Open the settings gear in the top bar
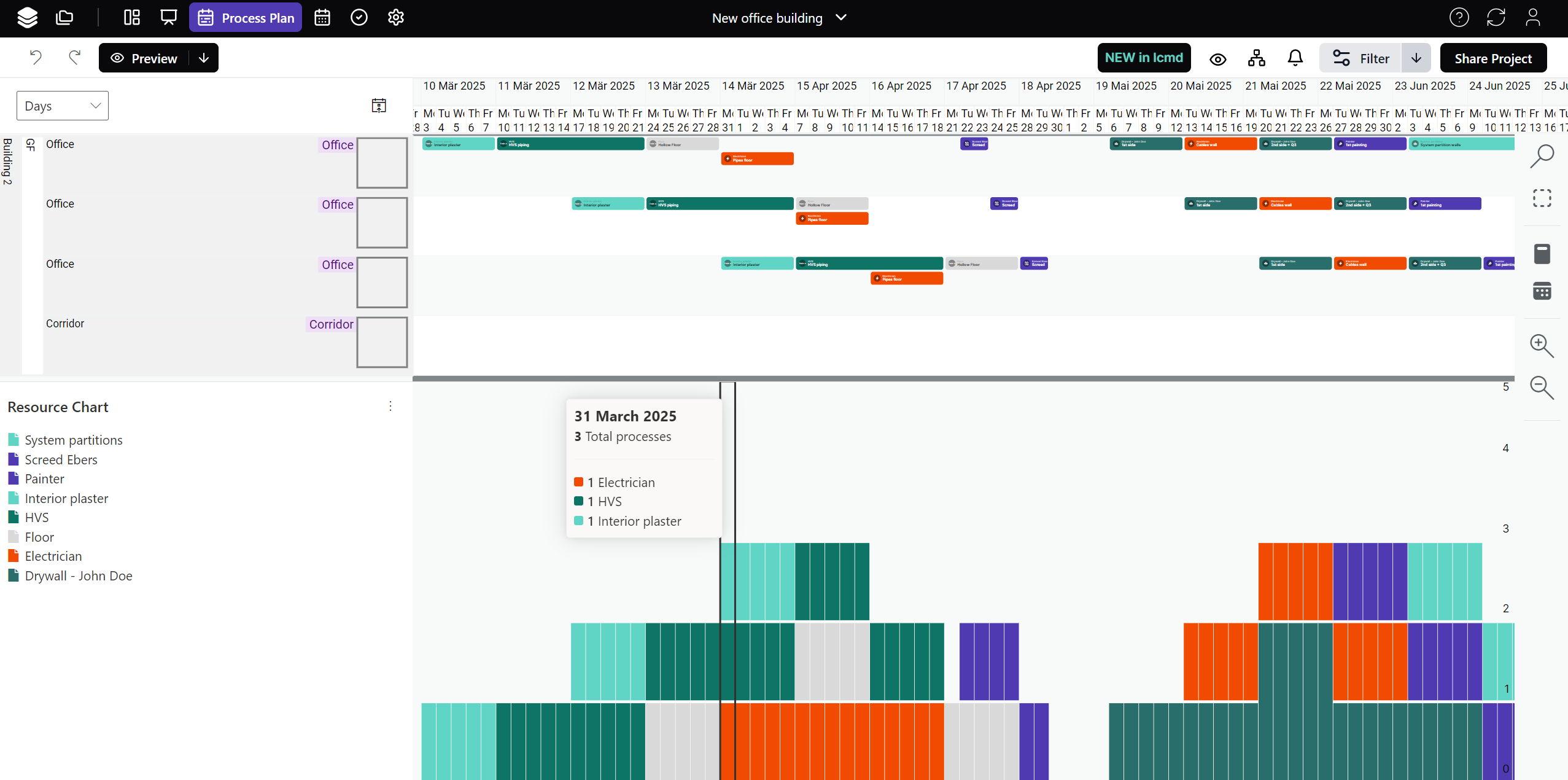The image size is (1568, 780). pyautogui.click(x=395, y=17)
